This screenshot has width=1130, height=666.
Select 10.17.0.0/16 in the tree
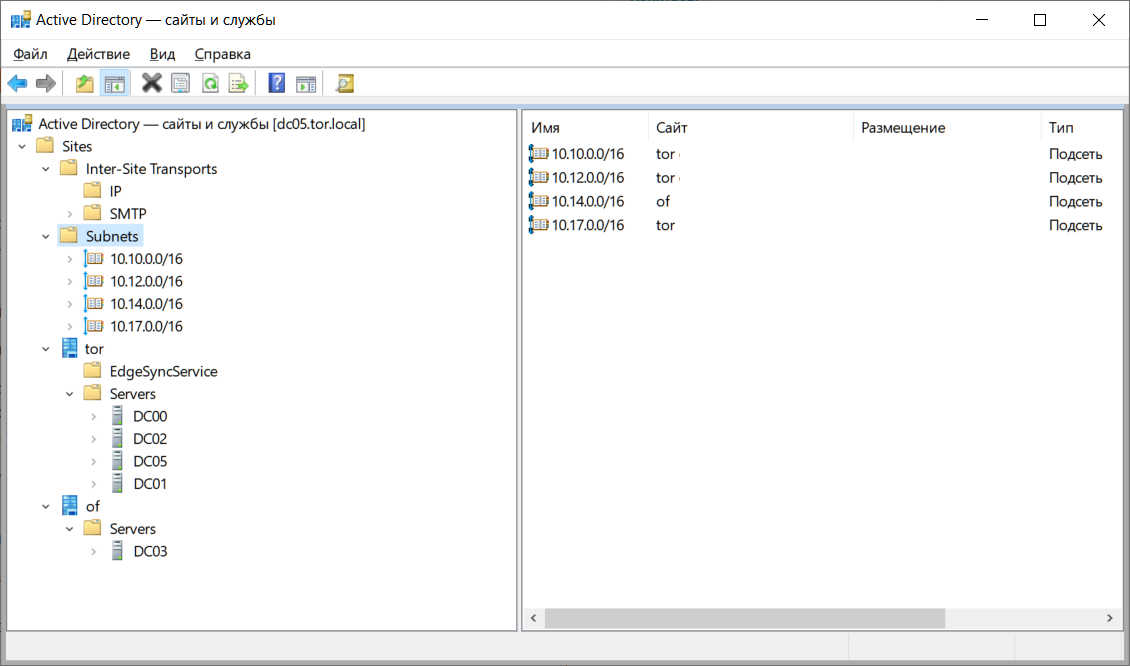pyautogui.click(x=146, y=326)
